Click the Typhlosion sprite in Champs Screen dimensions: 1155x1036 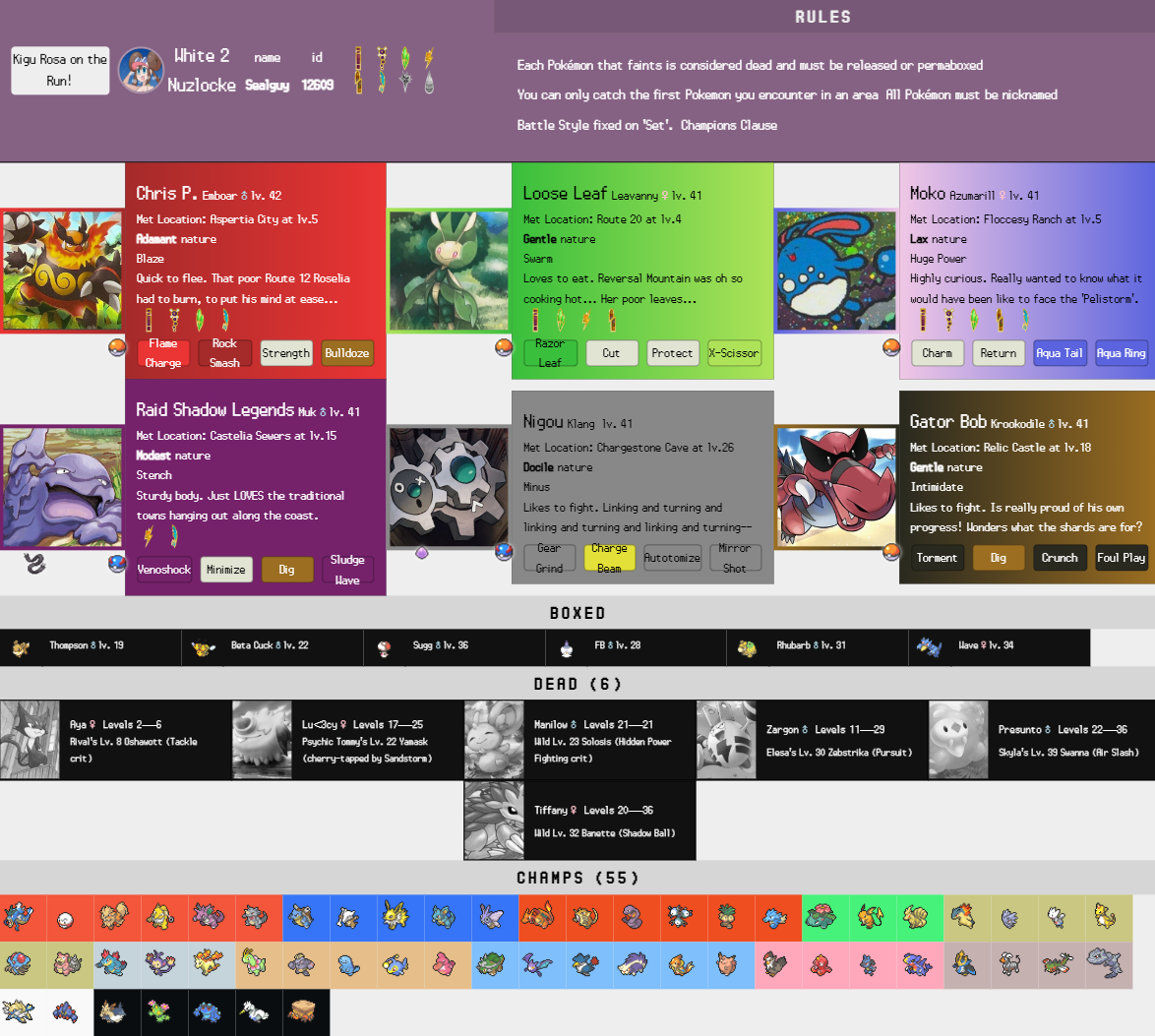click(x=963, y=917)
